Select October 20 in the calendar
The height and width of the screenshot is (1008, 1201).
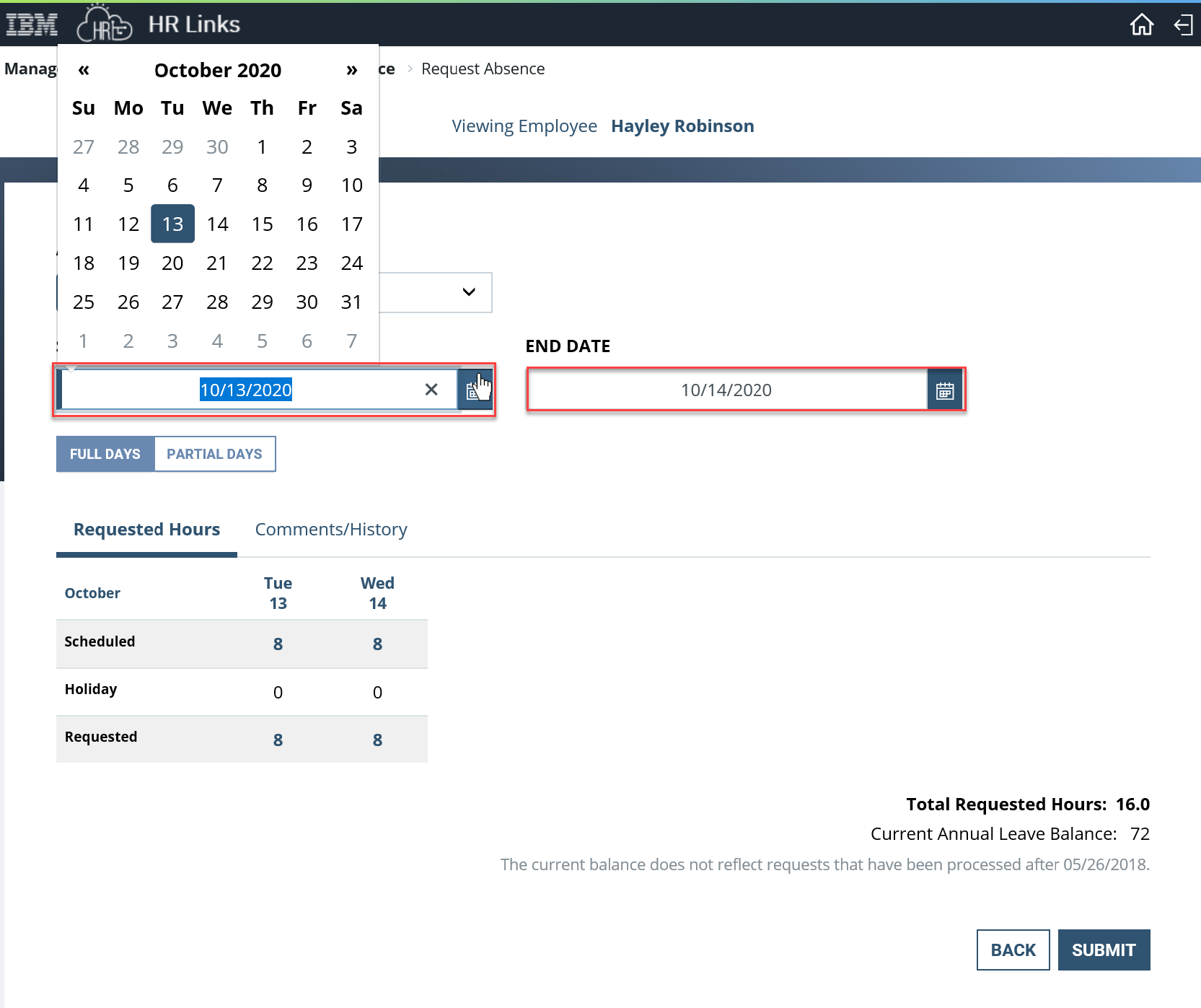(x=172, y=263)
